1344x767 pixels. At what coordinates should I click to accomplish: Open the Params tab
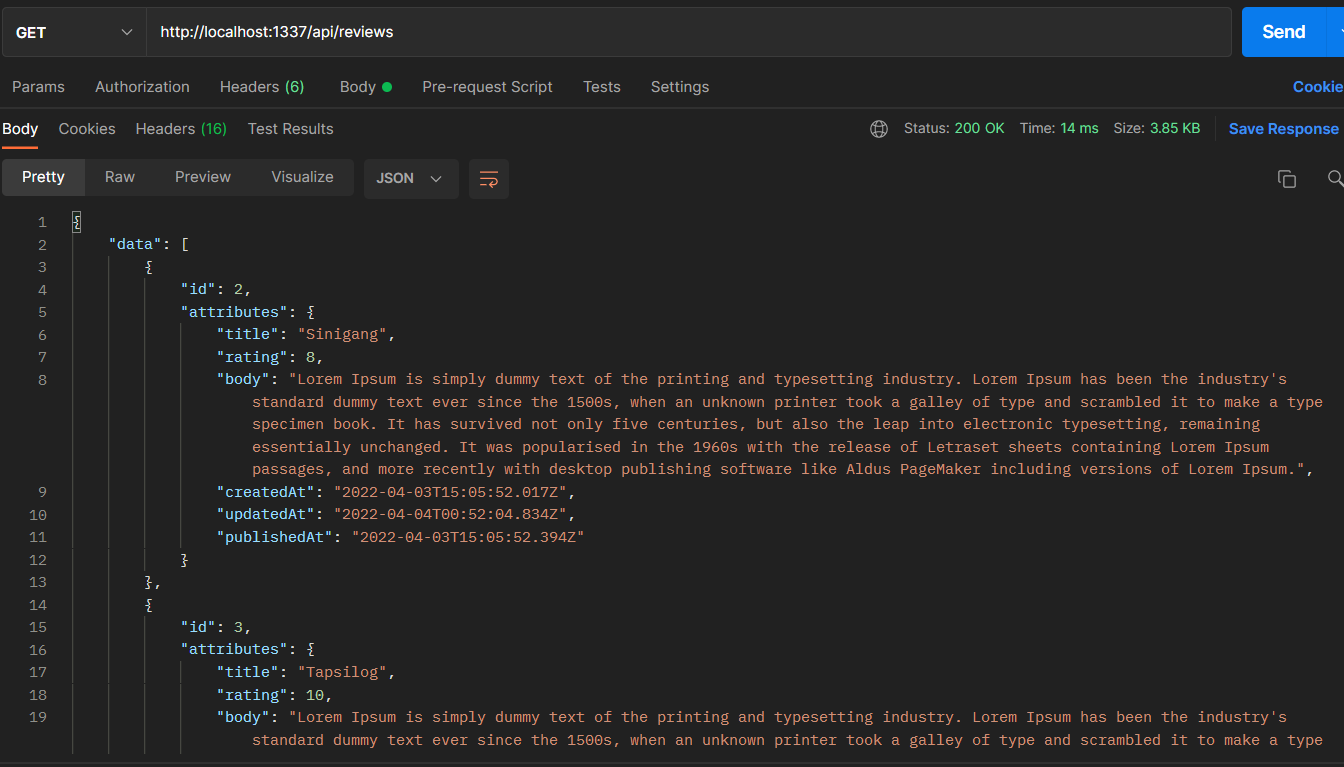click(x=38, y=87)
